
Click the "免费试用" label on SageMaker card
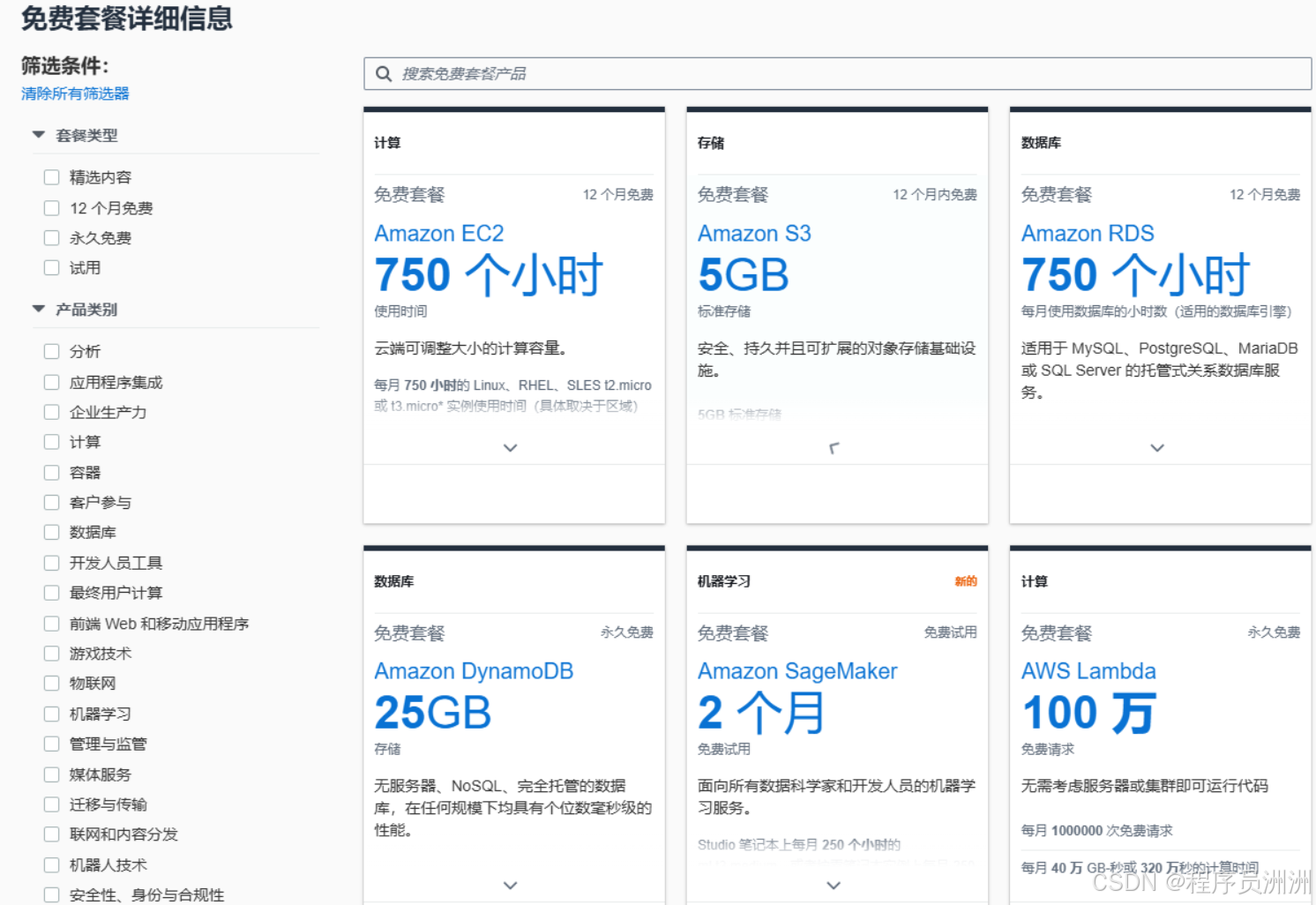[x=950, y=632]
